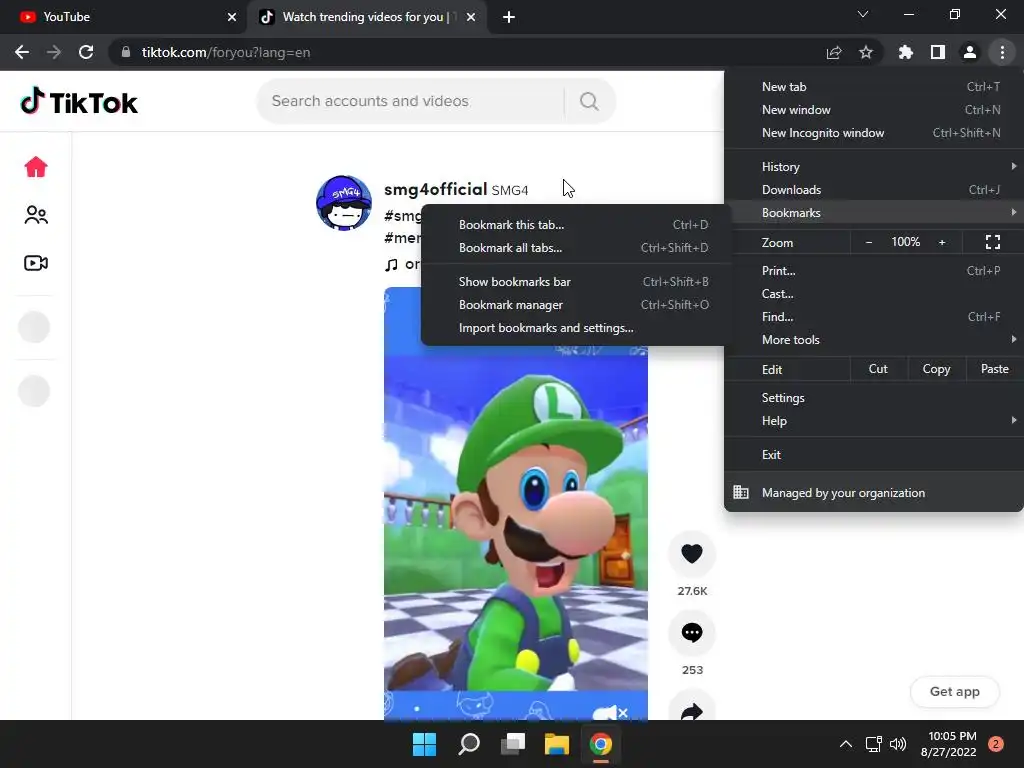Open the smg4official username link
This screenshot has height=768, width=1024.
(435, 189)
